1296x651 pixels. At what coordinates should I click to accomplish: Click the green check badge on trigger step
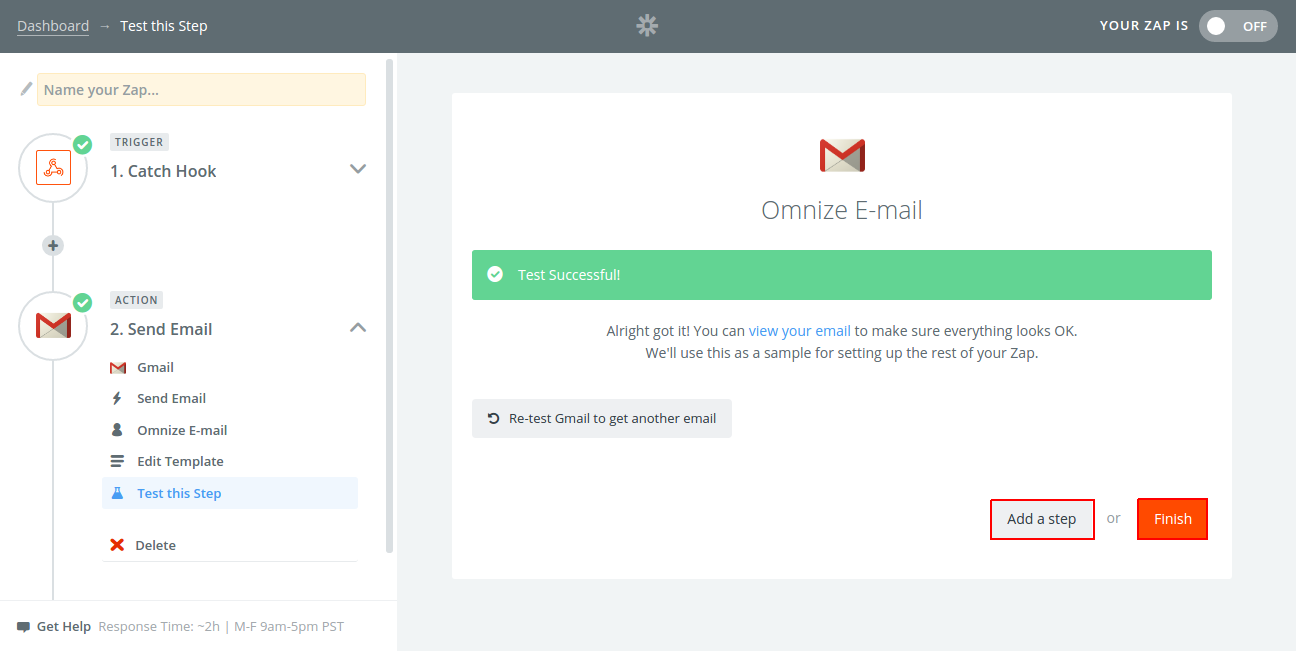click(x=82, y=144)
